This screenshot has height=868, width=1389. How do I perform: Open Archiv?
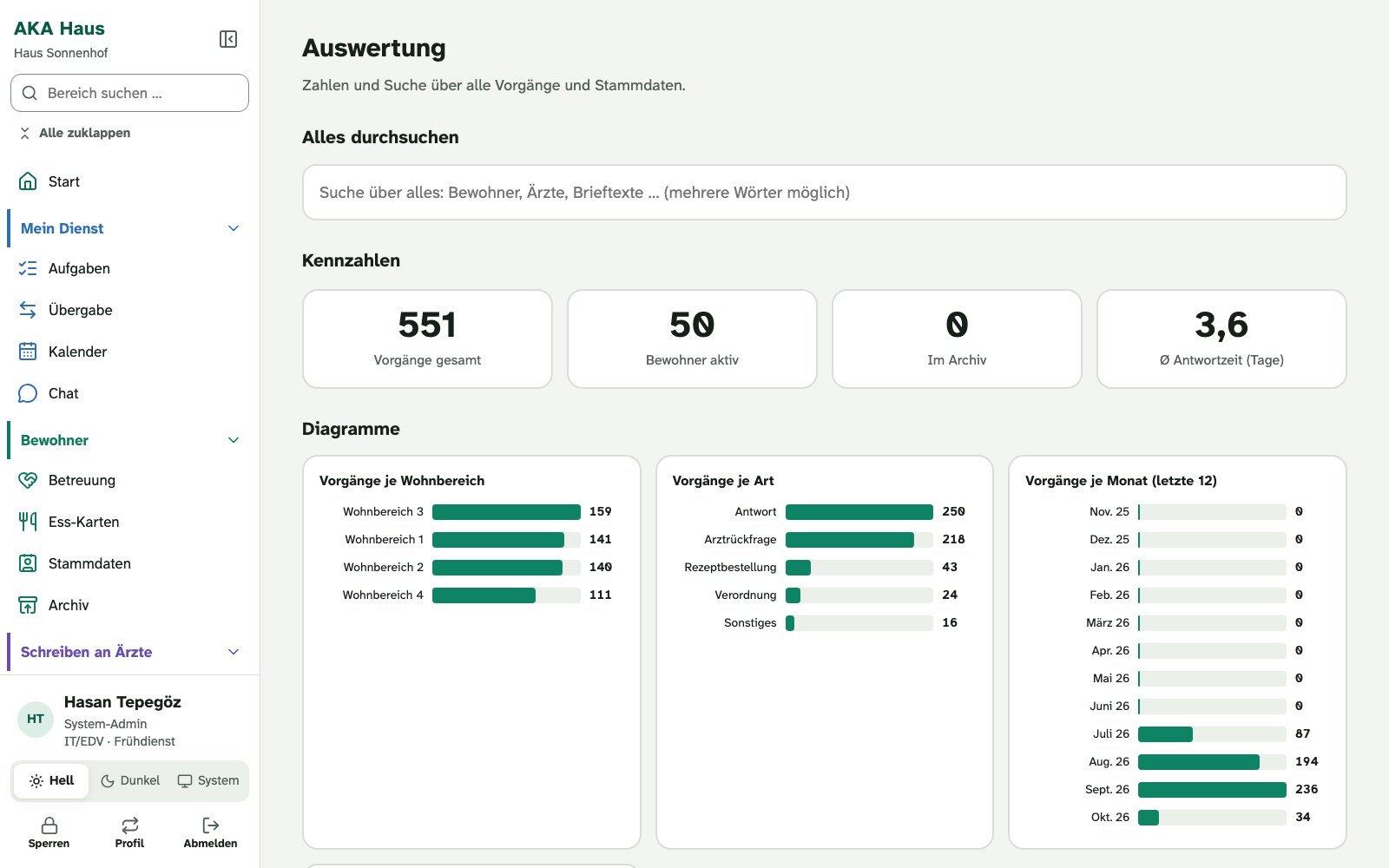click(x=129, y=605)
